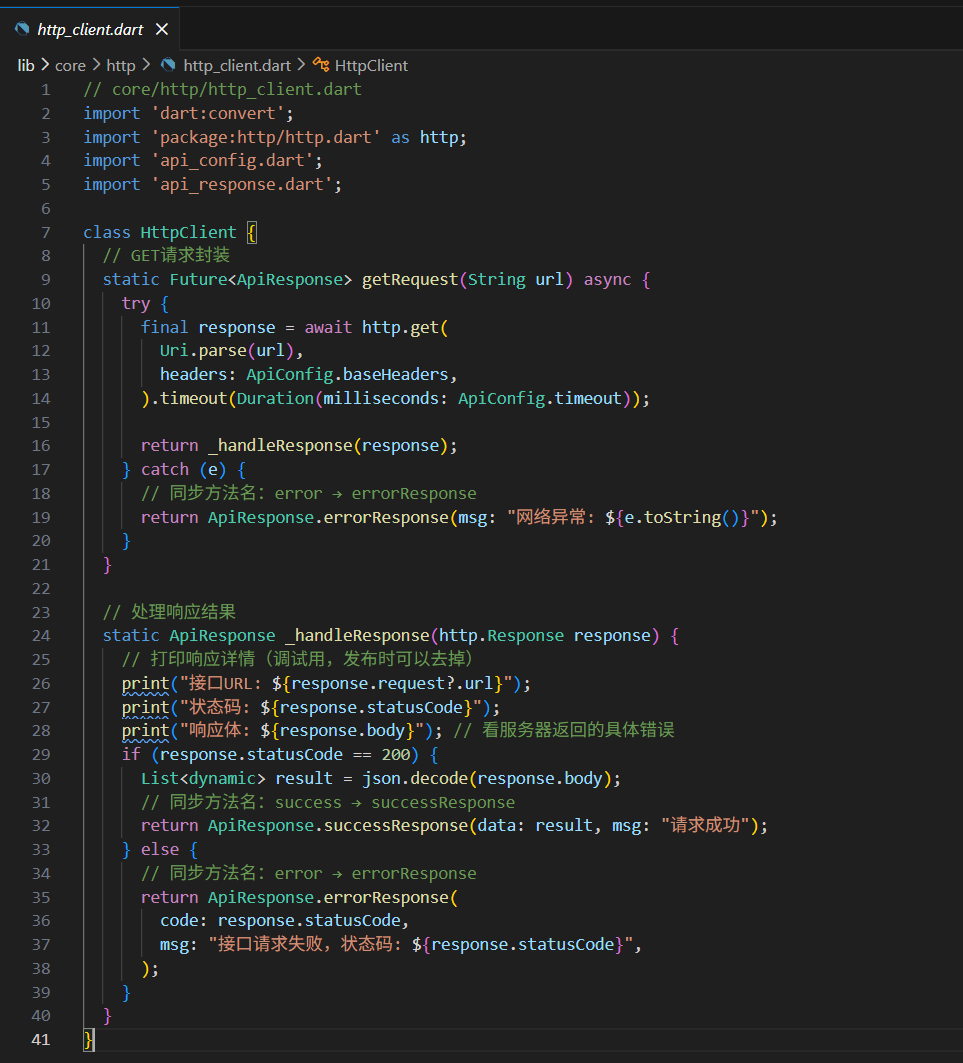
Task: Click msg string 接口请求失败 on line 37
Action: point(421,944)
